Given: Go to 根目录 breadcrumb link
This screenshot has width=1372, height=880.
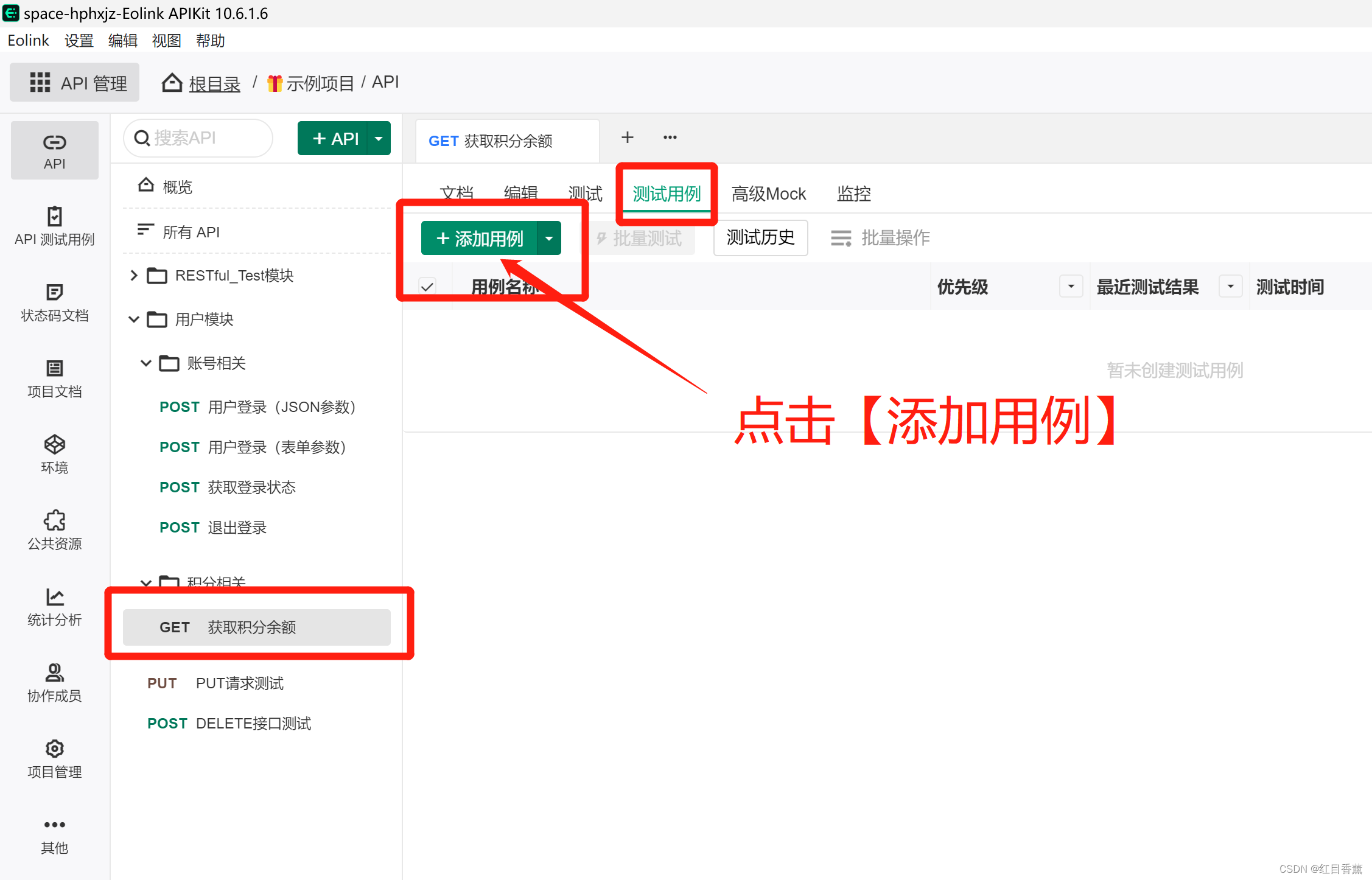Looking at the screenshot, I should [x=214, y=83].
